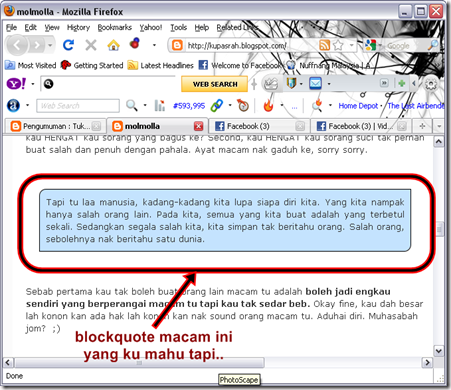Click the Alexa chain link icon
Viewport: 451px width, 390px height.
click(x=217, y=106)
